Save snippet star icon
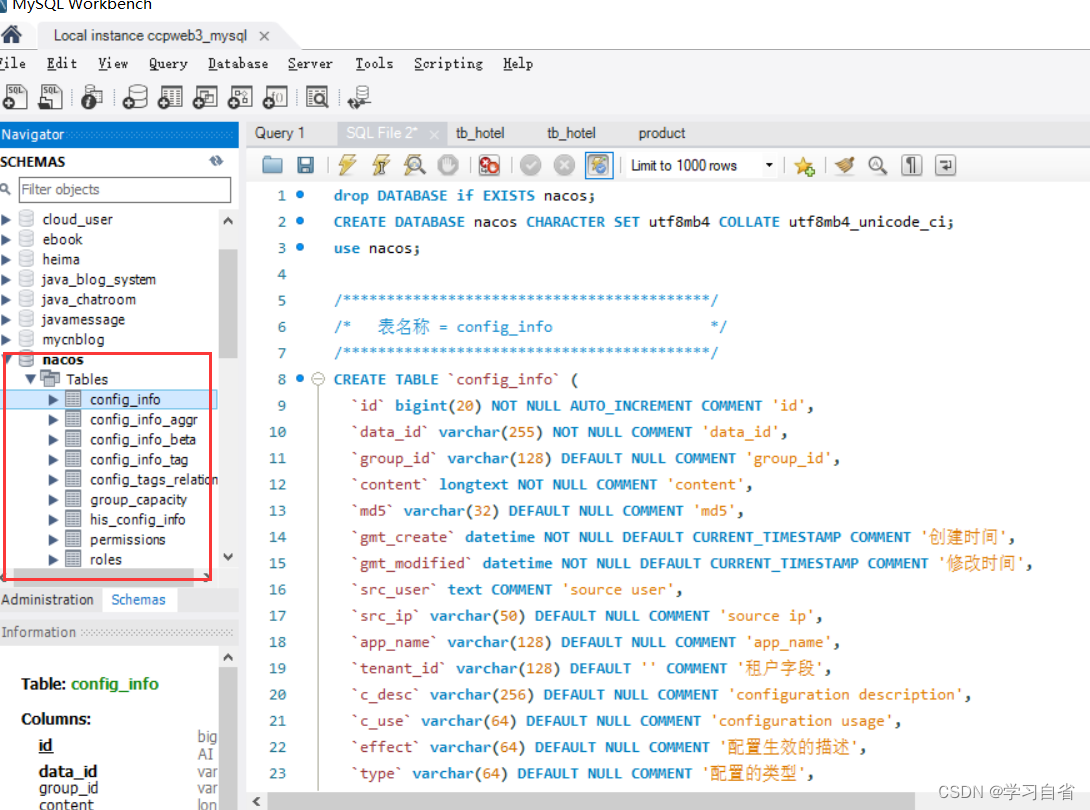Screen dimensions: 1090x810 tap(804, 165)
